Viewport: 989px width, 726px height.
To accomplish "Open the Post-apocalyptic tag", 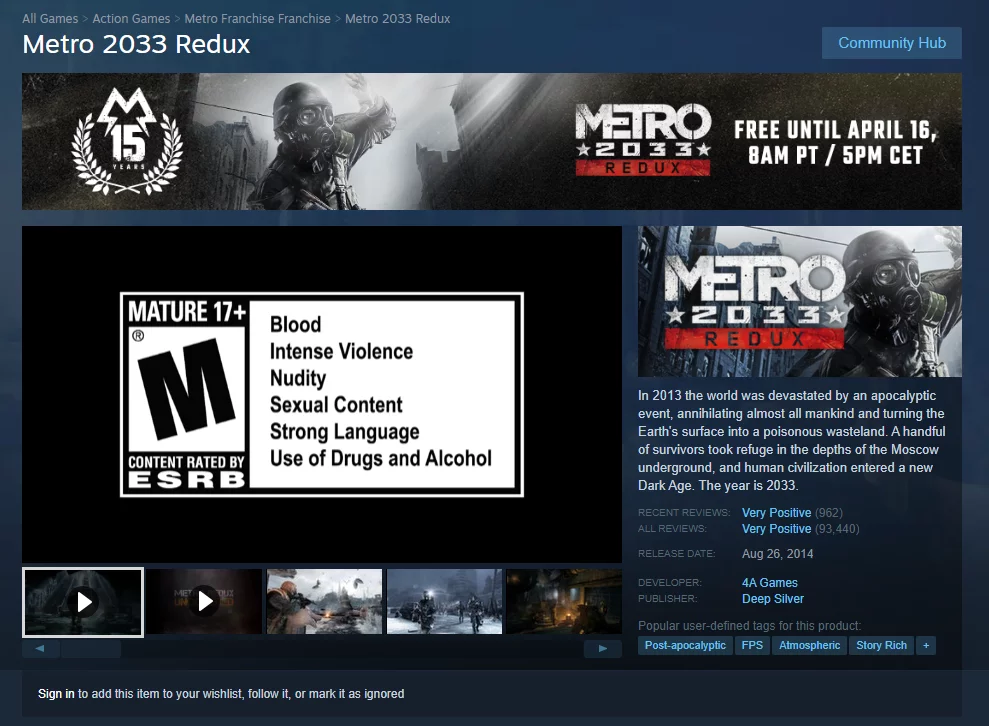I will [x=685, y=645].
